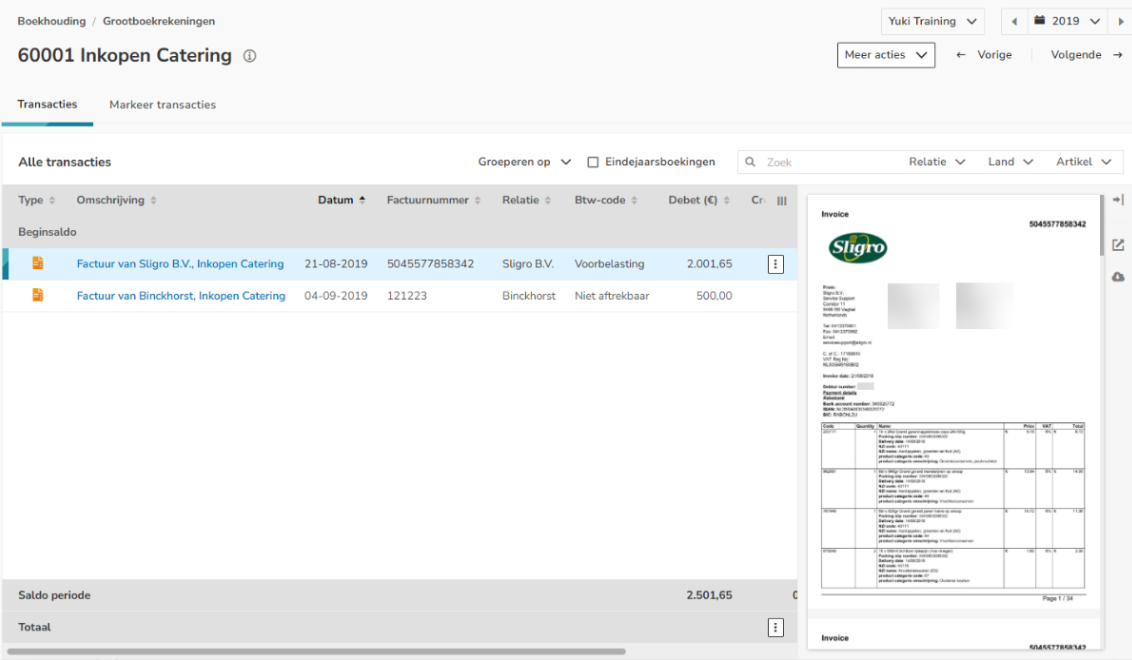1132x660 pixels.
Task: Click the Niet aftrekbaar Btw-code cell
Action: (611, 296)
